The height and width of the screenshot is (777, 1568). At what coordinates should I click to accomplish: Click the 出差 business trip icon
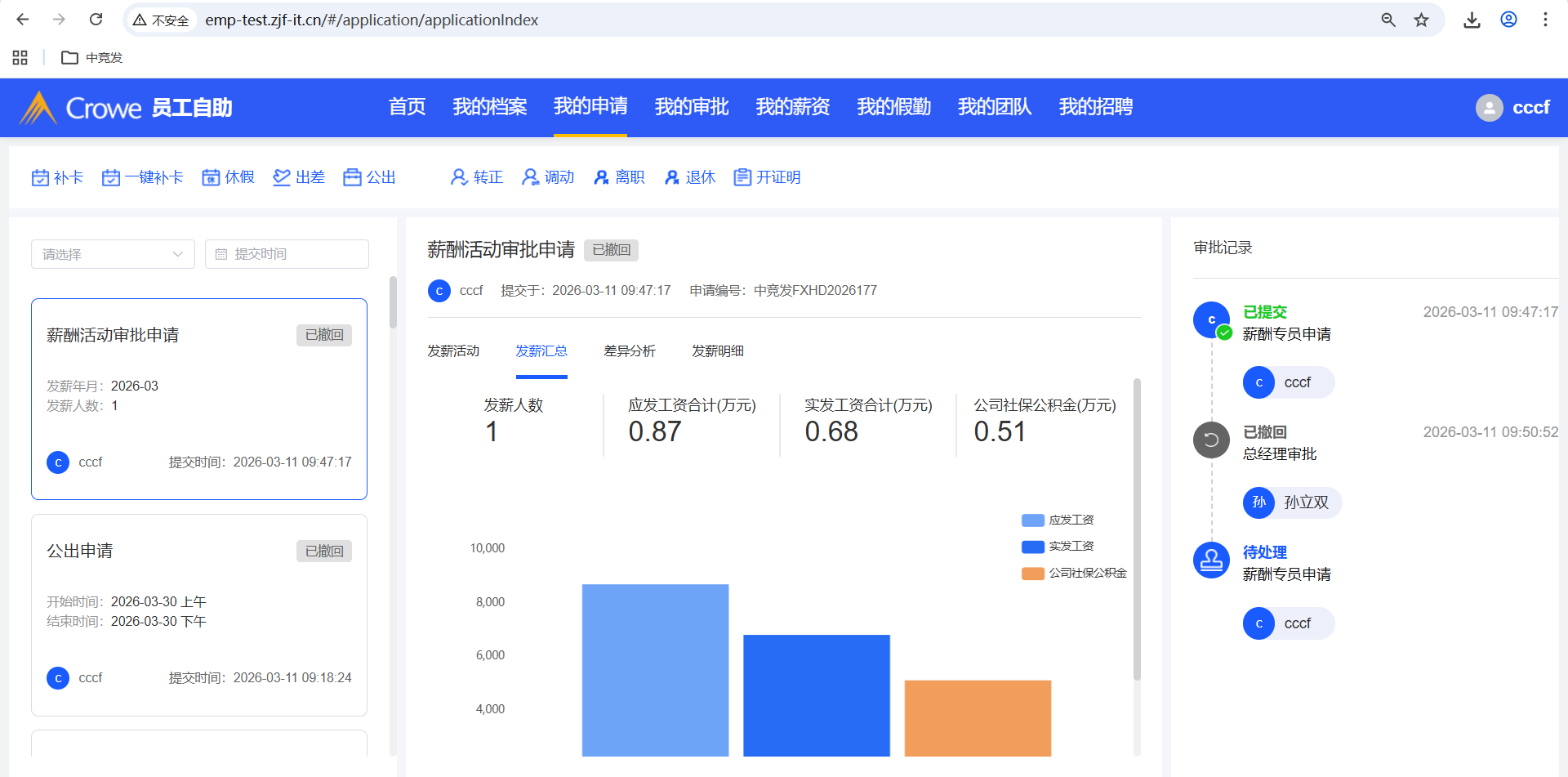(x=282, y=177)
